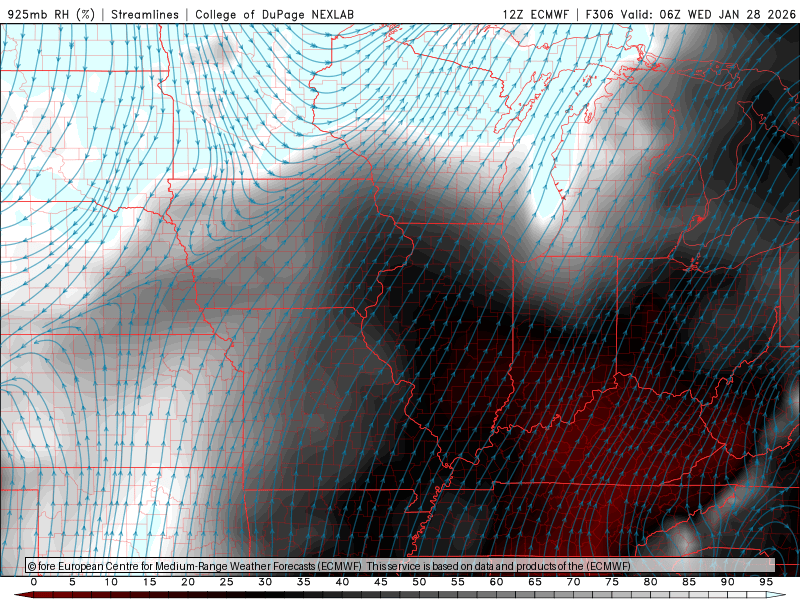The width and height of the screenshot is (800, 600).
Task: Click the dark red low end of color bar
Action: 23,595
